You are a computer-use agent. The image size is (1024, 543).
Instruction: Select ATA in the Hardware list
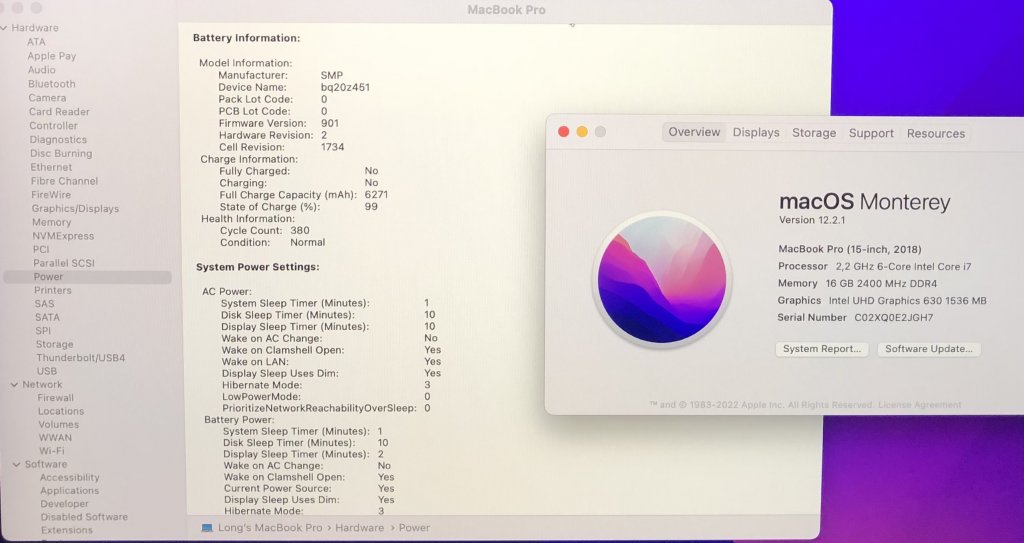[36, 42]
